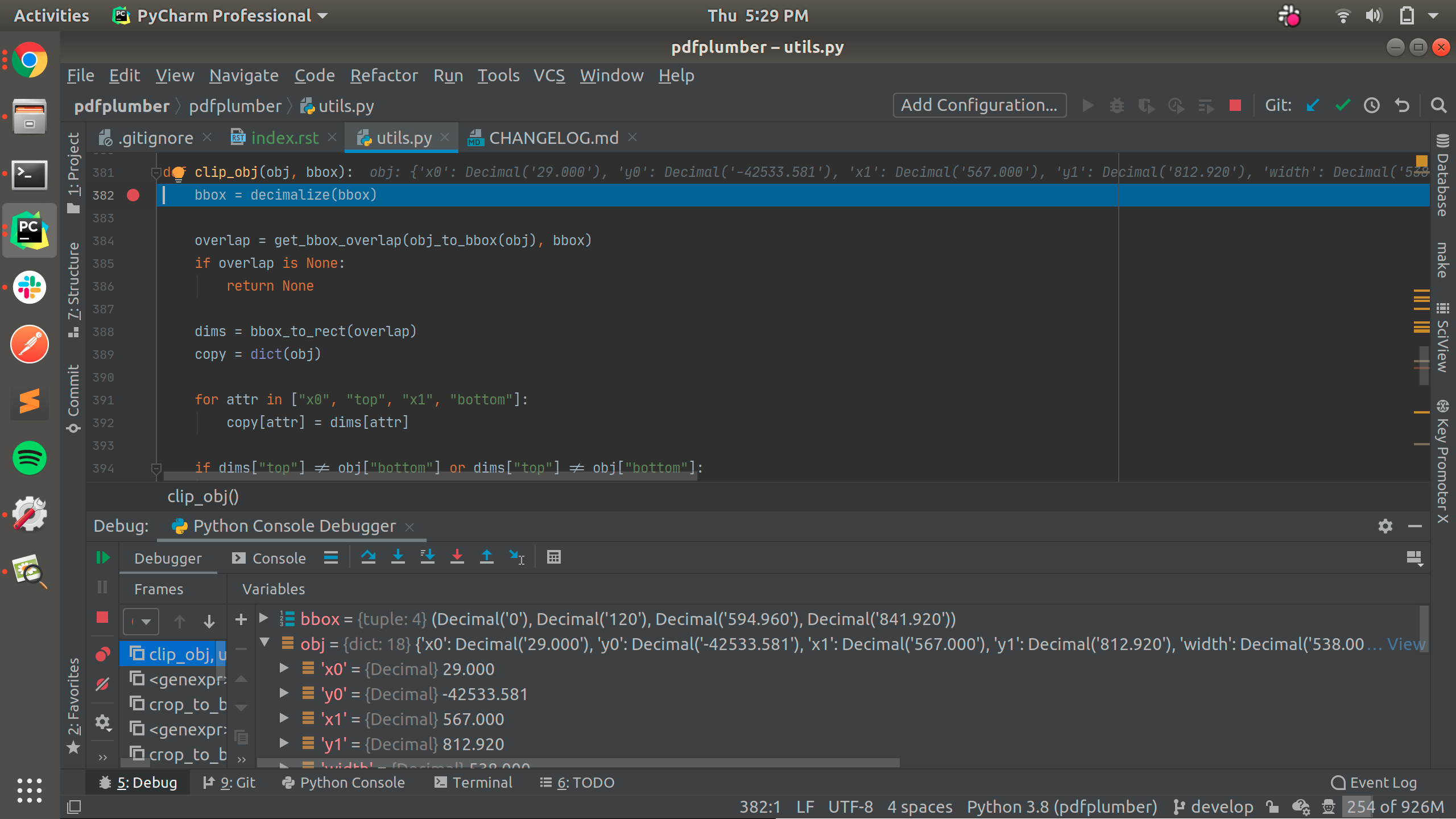Image resolution: width=1456 pixels, height=819 pixels.
Task: Open the system status menu arrow
Action: pos(1433,16)
